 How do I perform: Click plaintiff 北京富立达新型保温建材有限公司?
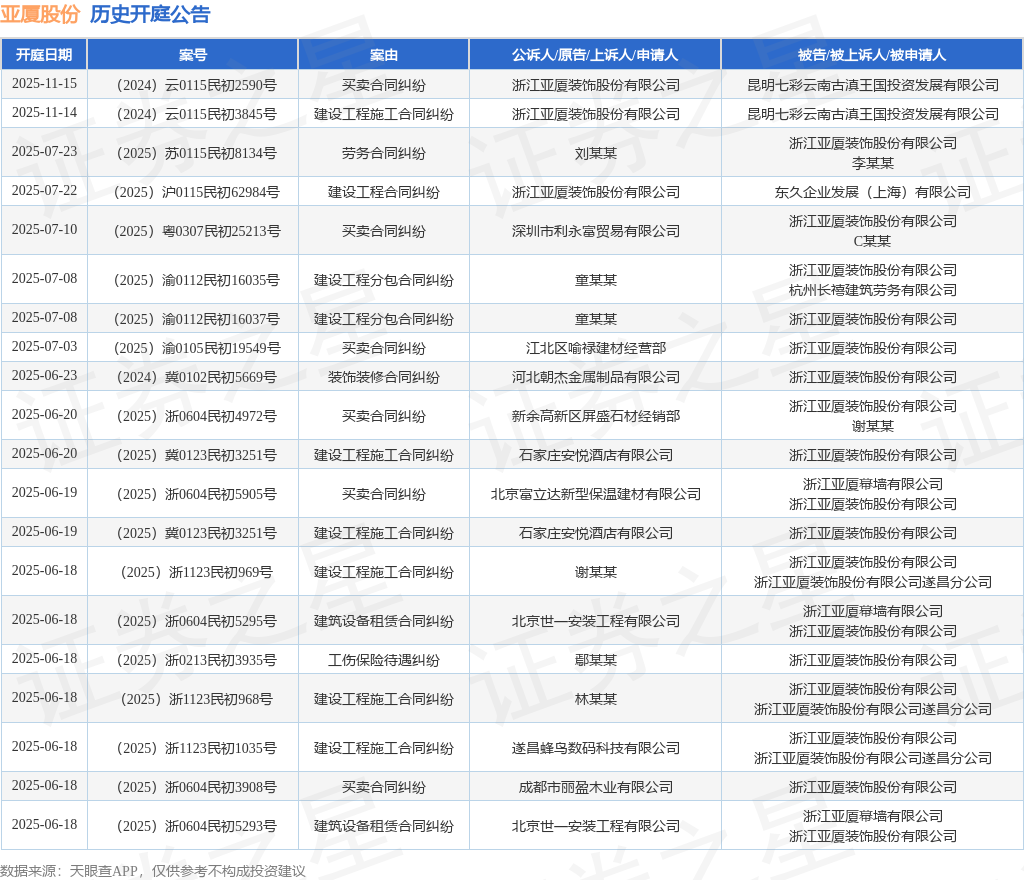(x=595, y=494)
